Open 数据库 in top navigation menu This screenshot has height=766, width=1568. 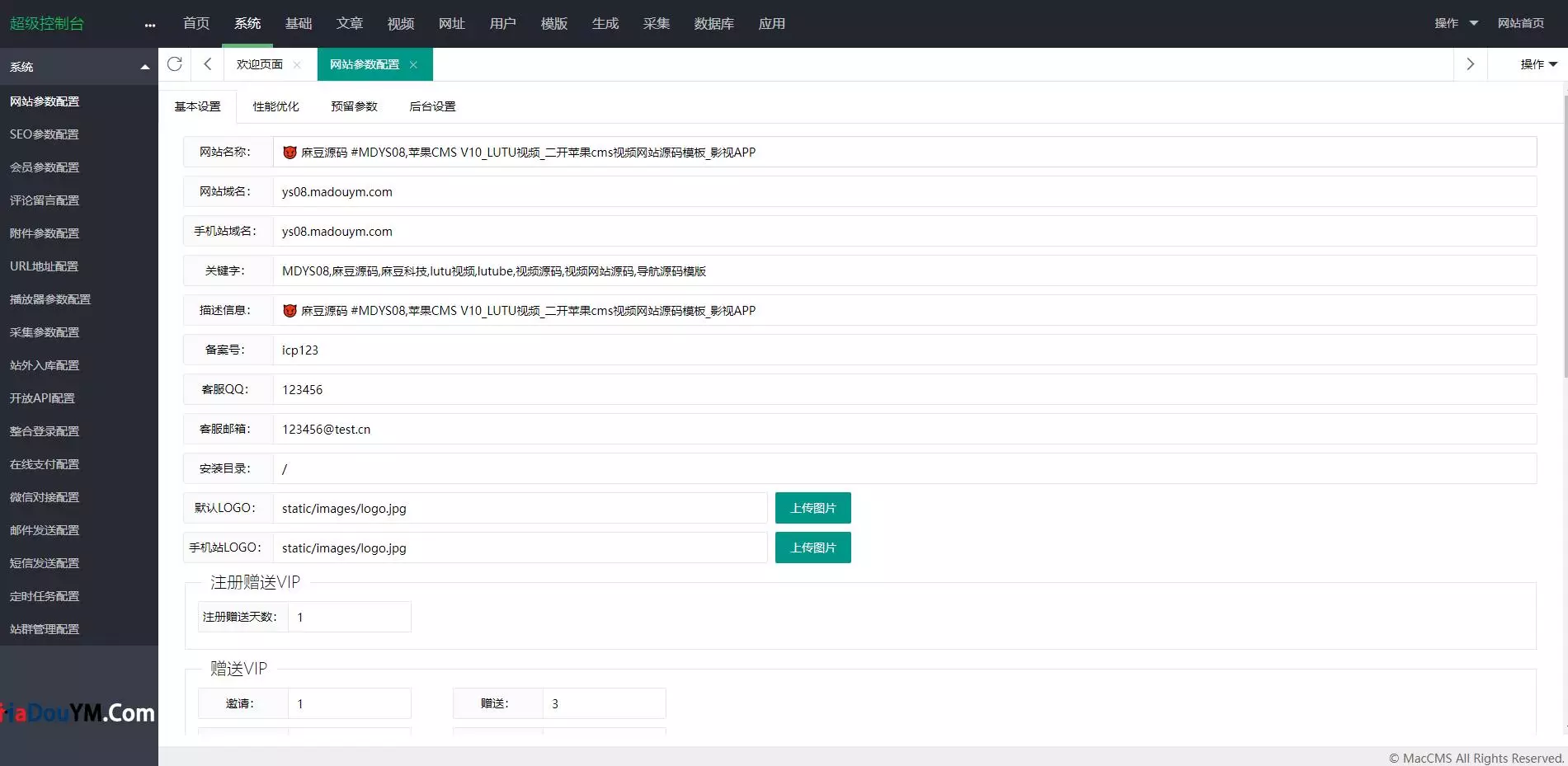tap(713, 23)
